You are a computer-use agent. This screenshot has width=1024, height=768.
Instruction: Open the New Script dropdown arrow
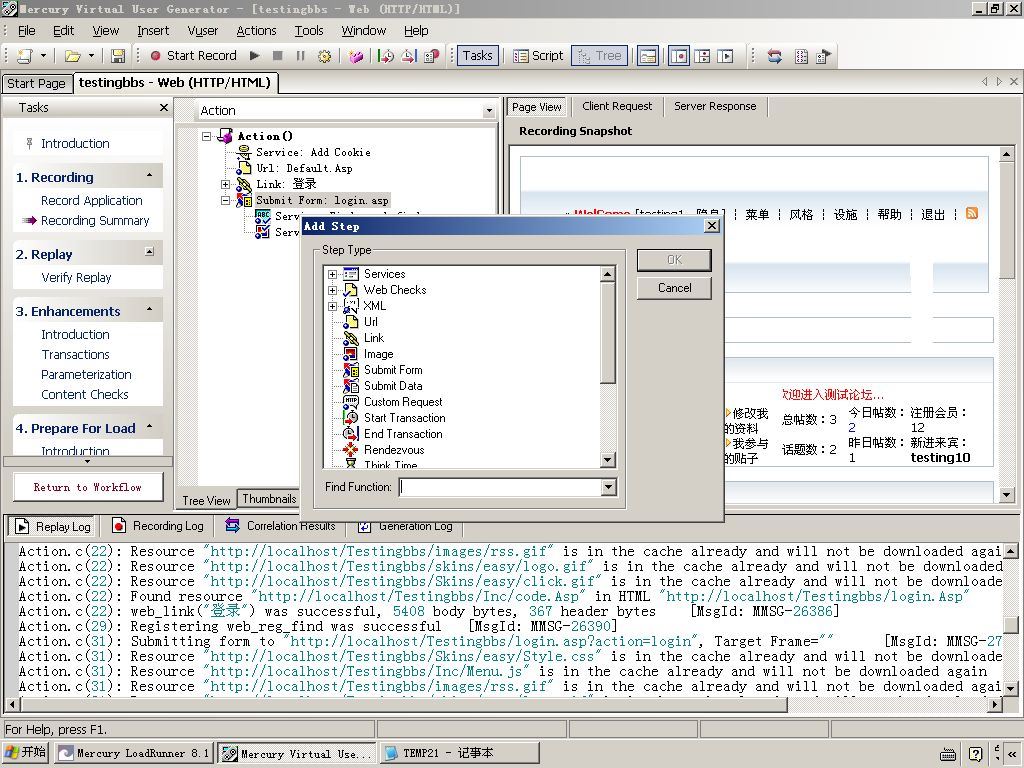[43, 56]
